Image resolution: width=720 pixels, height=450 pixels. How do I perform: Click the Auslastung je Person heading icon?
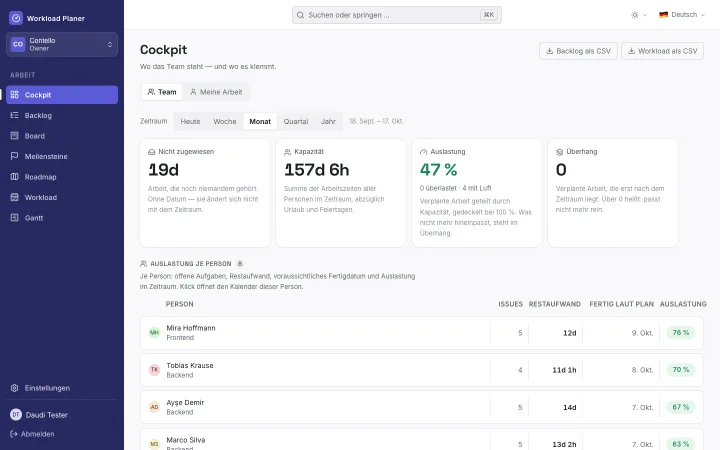pos(143,264)
